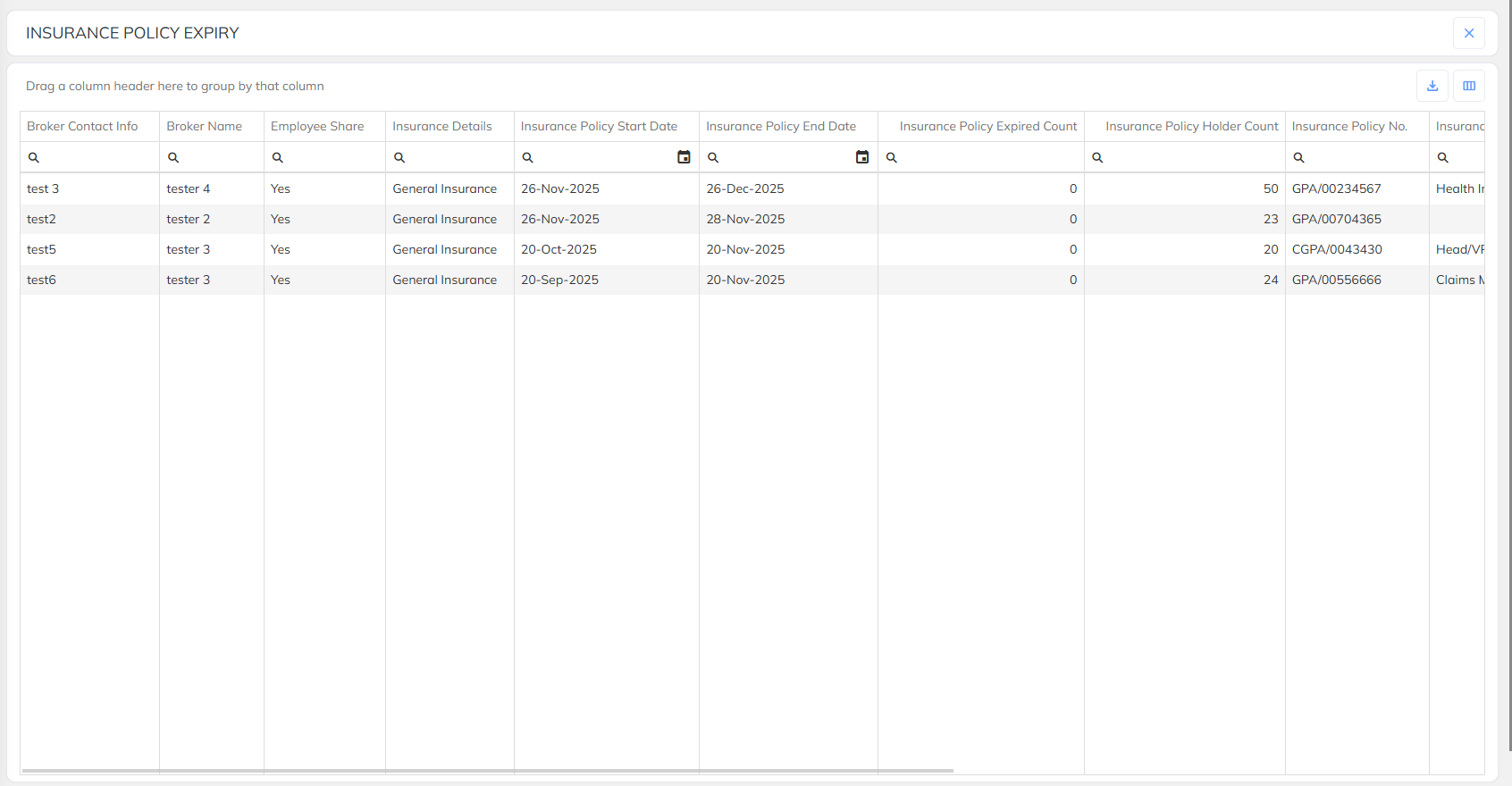The height and width of the screenshot is (786, 1512).
Task: Click search icon in Employee Share filter
Action: [x=278, y=157]
